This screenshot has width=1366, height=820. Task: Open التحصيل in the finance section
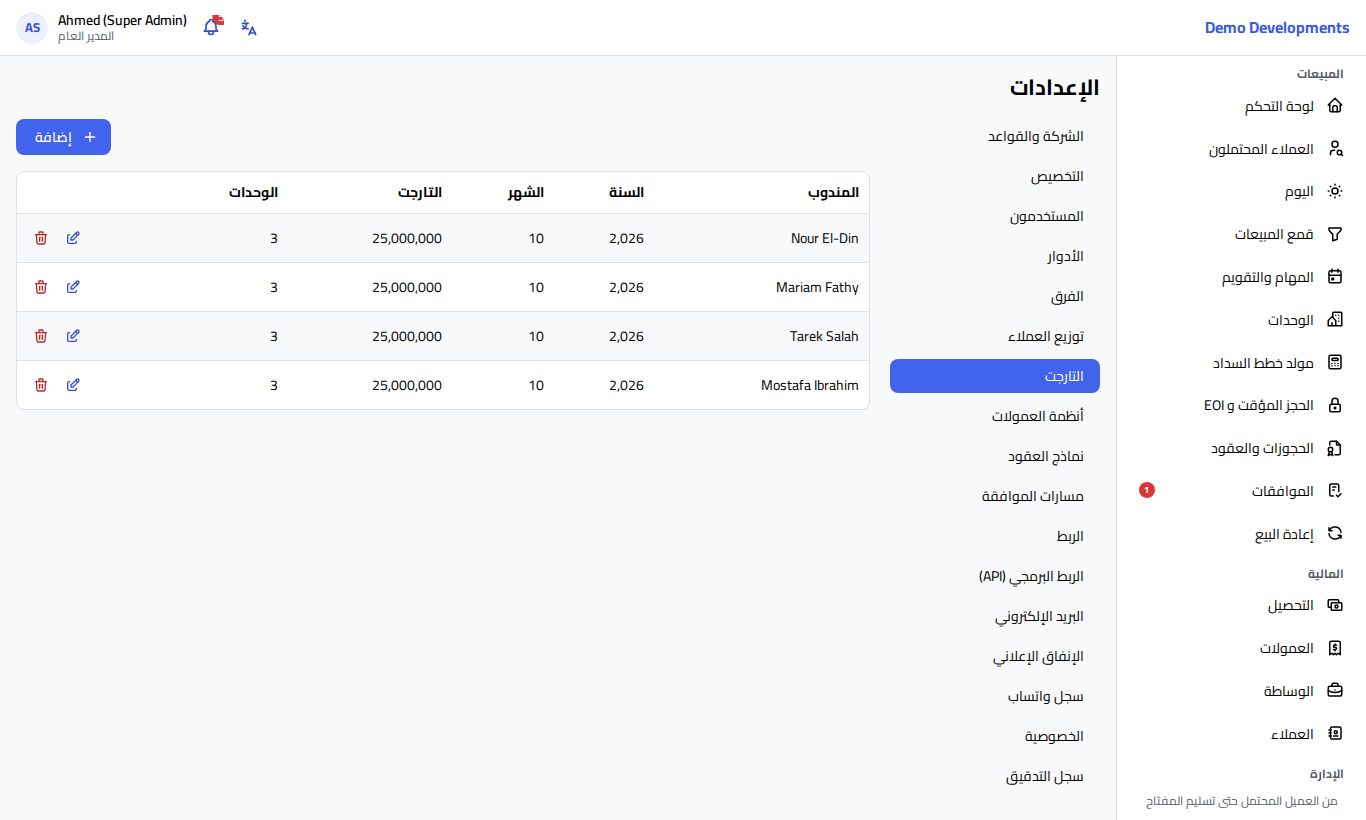(x=1241, y=605)
